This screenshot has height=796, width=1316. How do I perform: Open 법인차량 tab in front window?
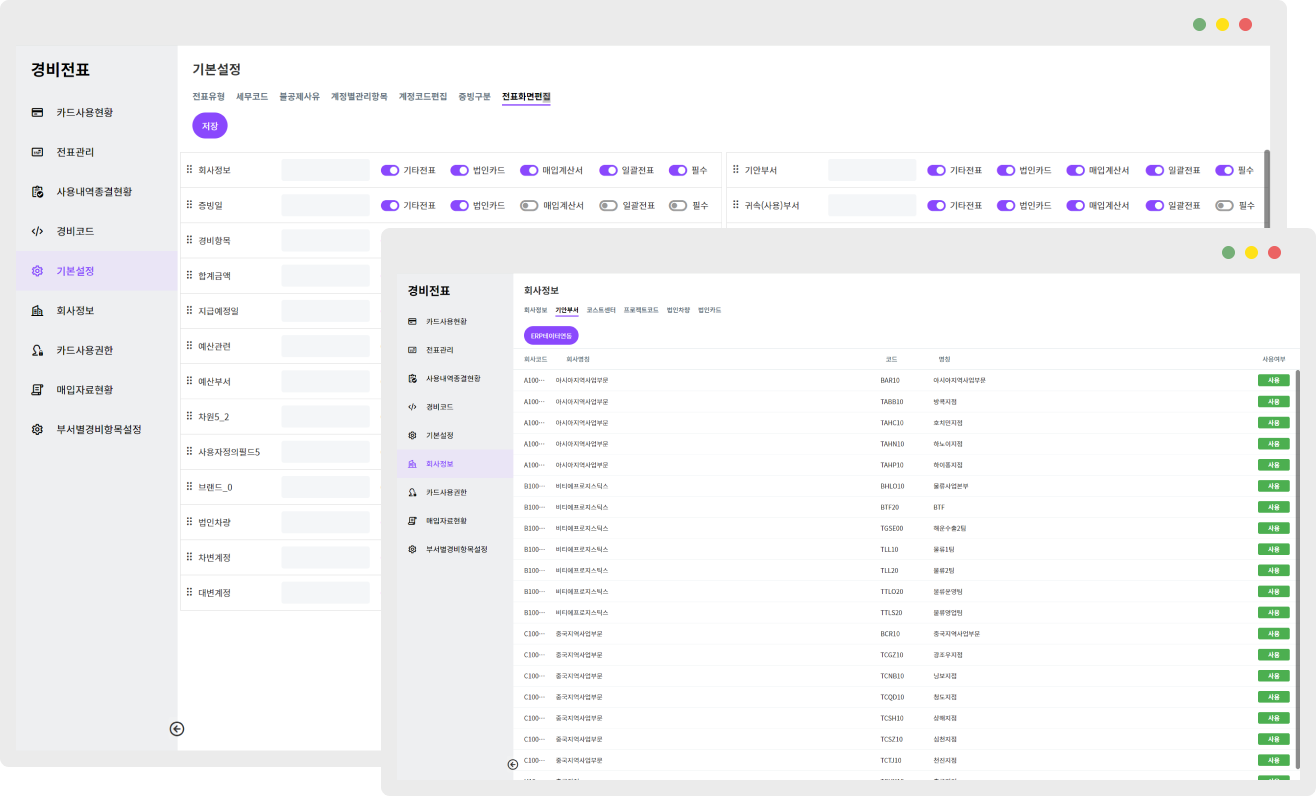tap(678, 310)
